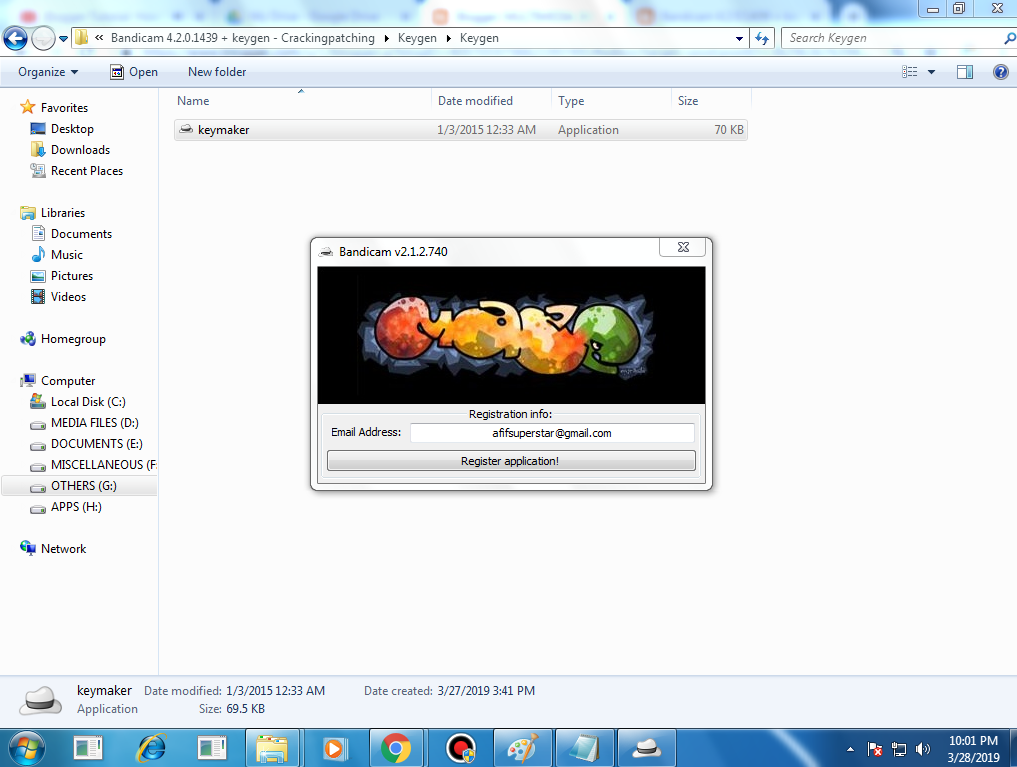1017x767 pixels.
Task: Select the keymaker file row
Action: [x=461, y=130]
